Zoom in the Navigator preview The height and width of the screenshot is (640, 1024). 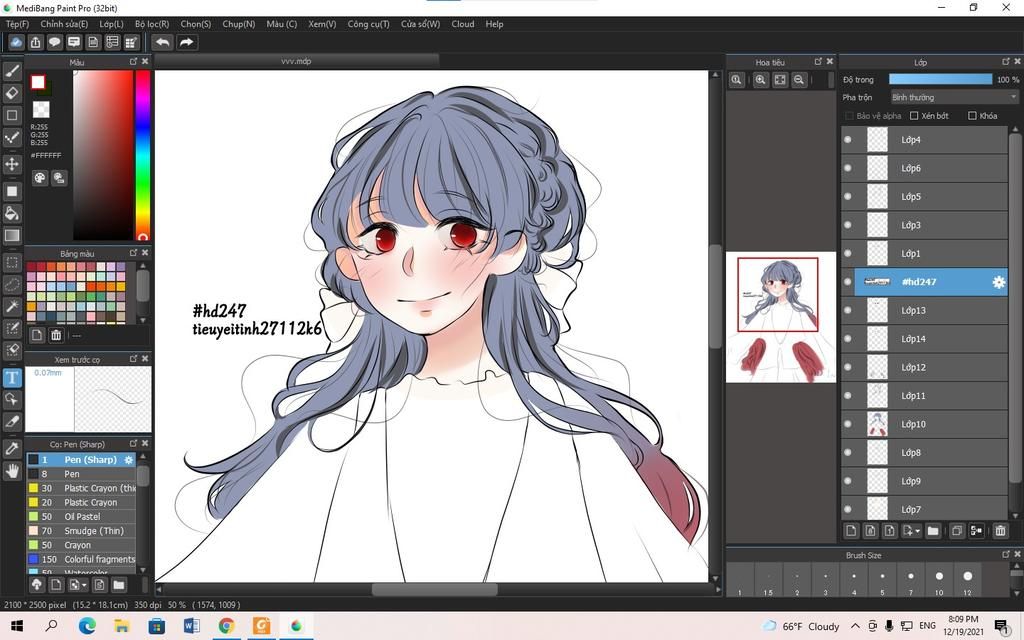click(760, 80)
